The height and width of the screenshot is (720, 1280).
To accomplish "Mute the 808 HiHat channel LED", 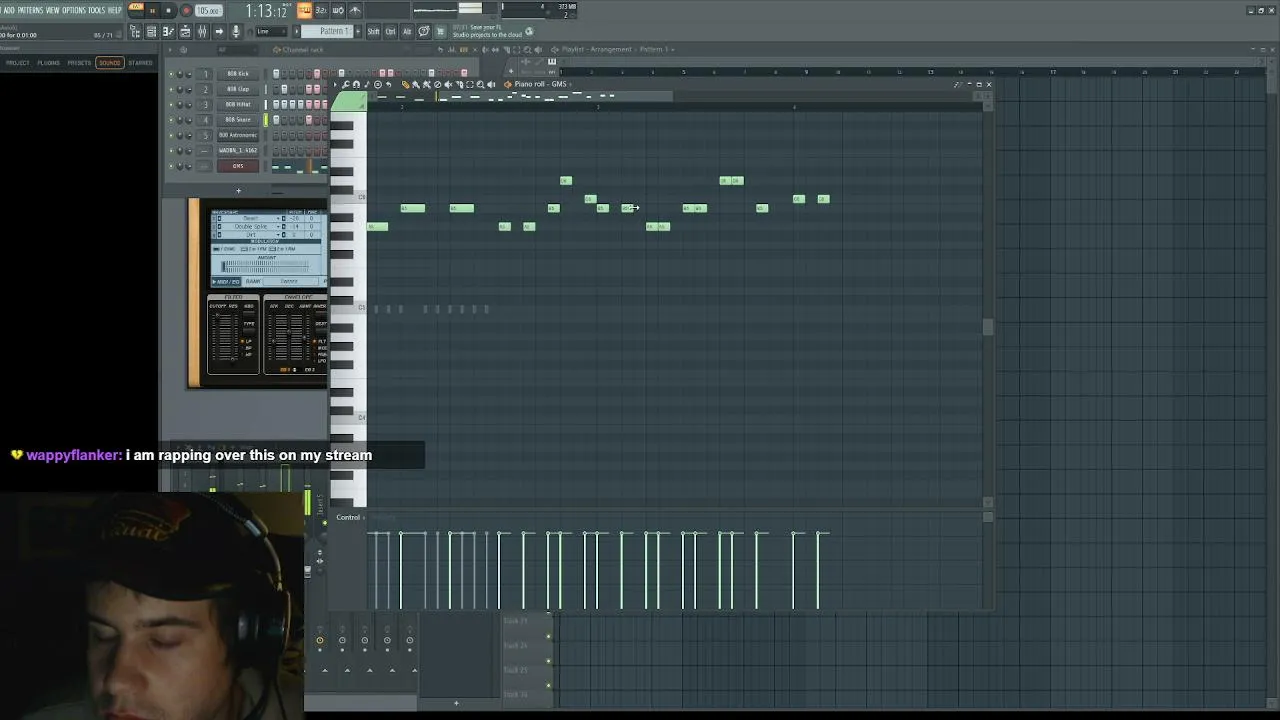I will [x=171, y=104].
